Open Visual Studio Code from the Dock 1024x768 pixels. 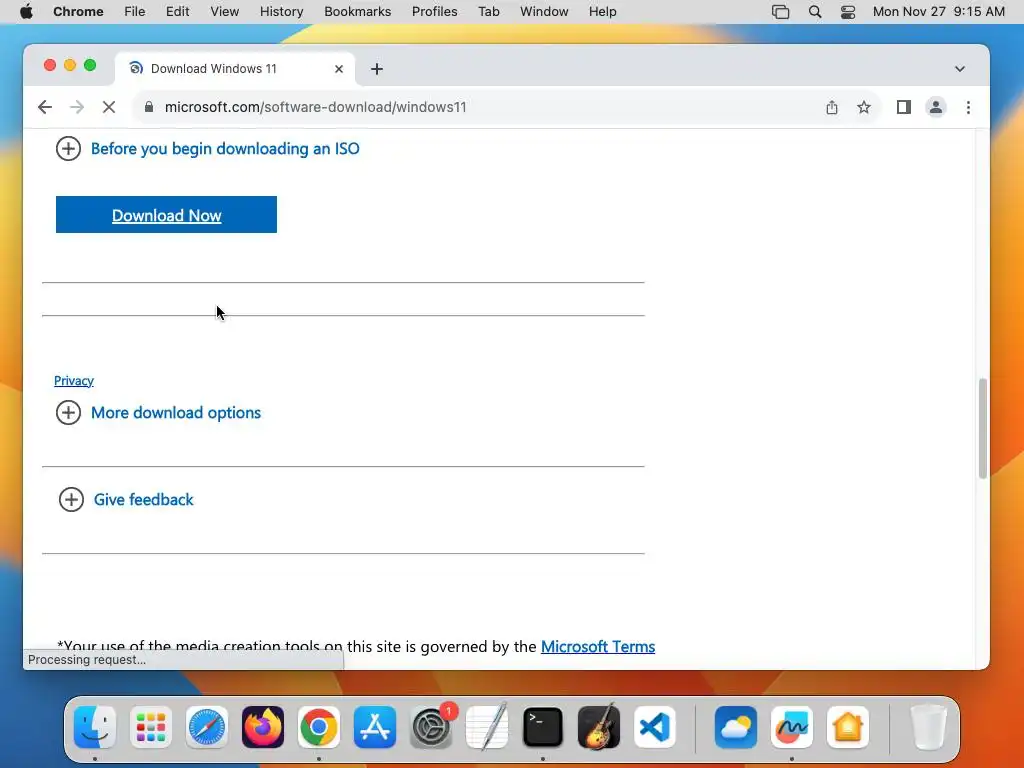tap(655, 727)
